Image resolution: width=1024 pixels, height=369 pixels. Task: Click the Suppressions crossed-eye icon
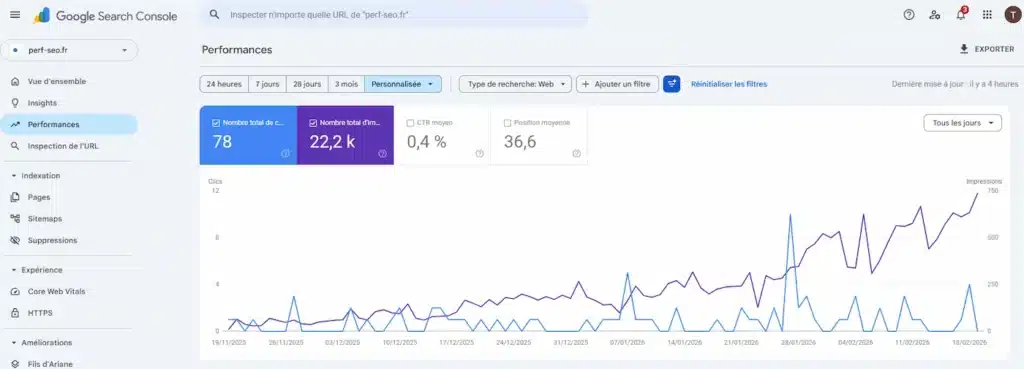click(x=15, y=240)
